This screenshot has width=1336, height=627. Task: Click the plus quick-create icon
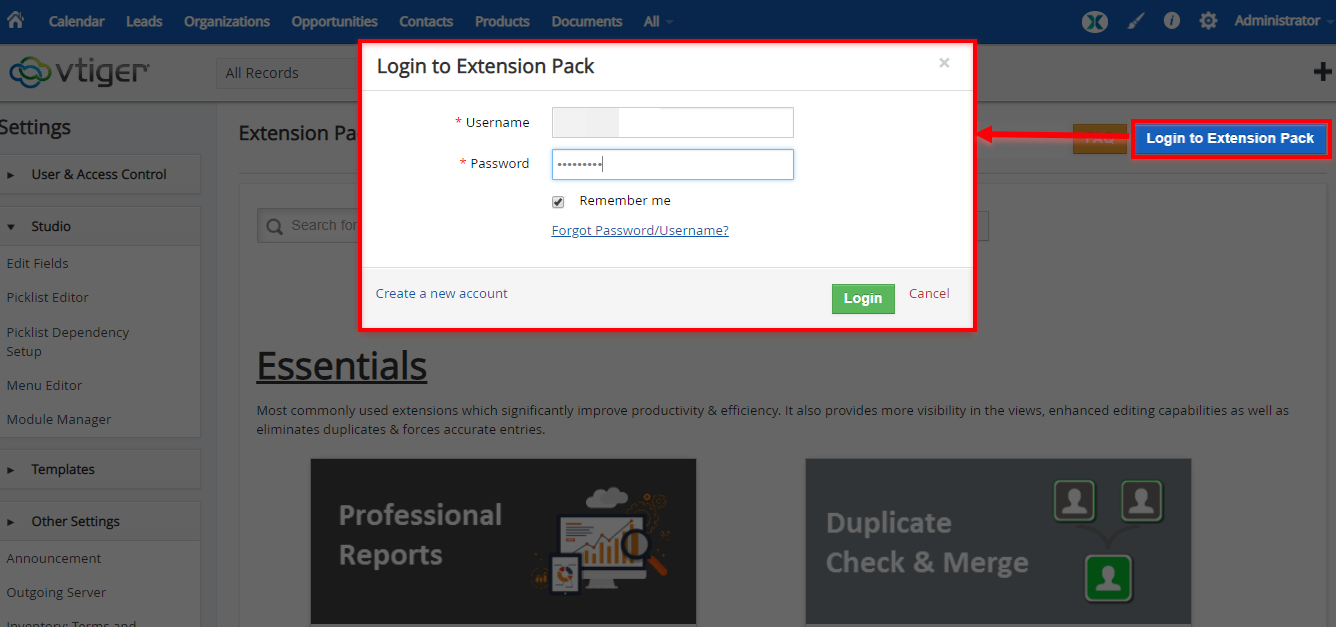pyautogui.click(x=1322, y=72)
